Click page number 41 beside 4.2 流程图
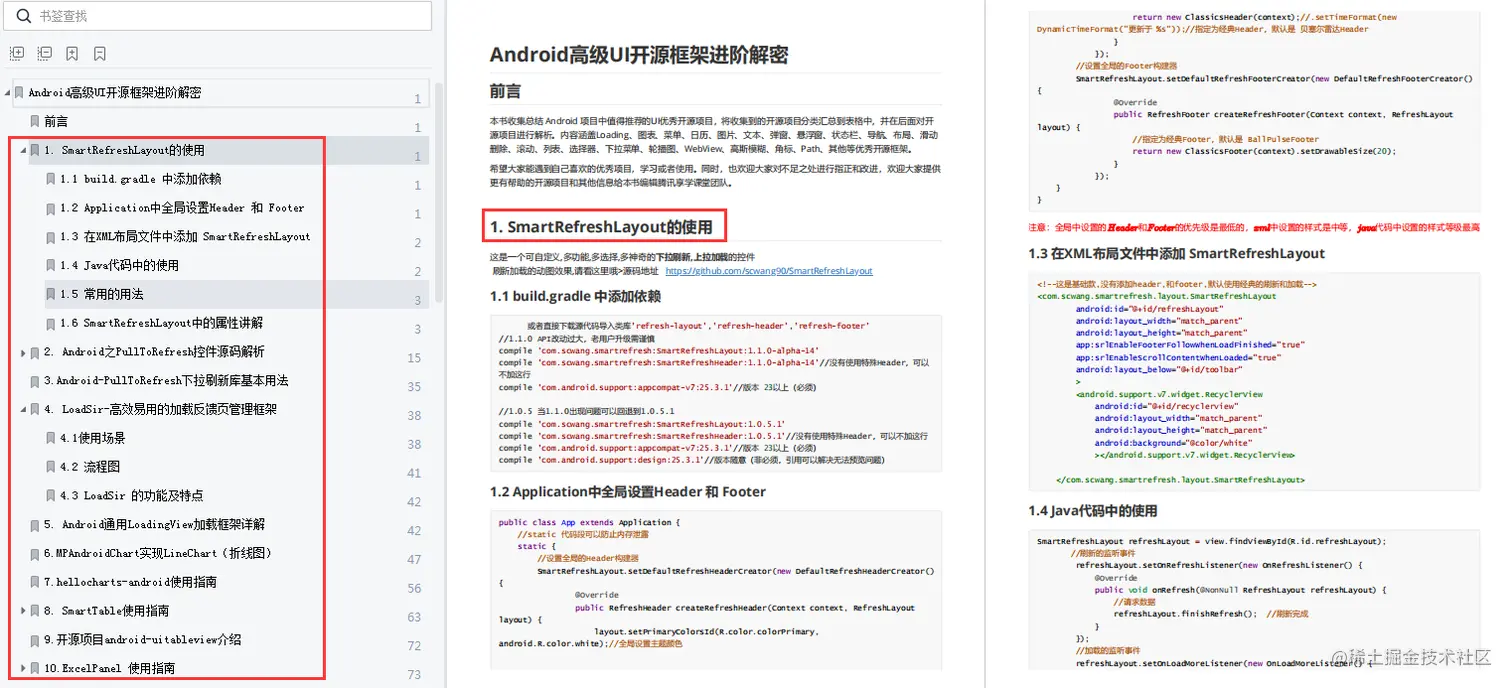The width and height of the screenshot is (1512, 688). [x=414, y=473]
